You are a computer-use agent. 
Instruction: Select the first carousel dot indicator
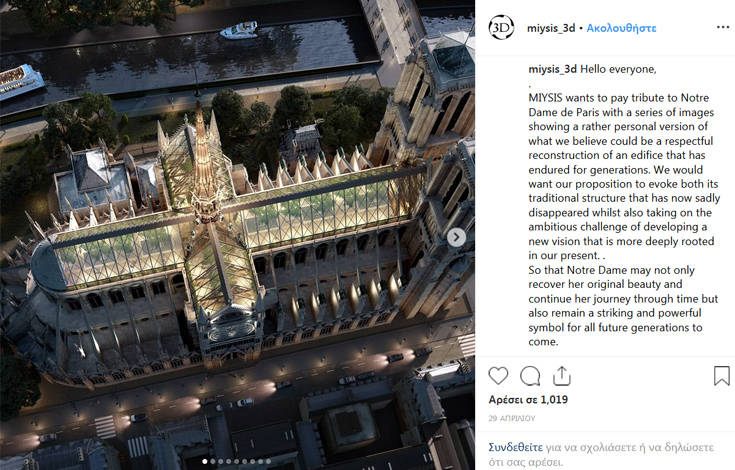pos(205,462)
